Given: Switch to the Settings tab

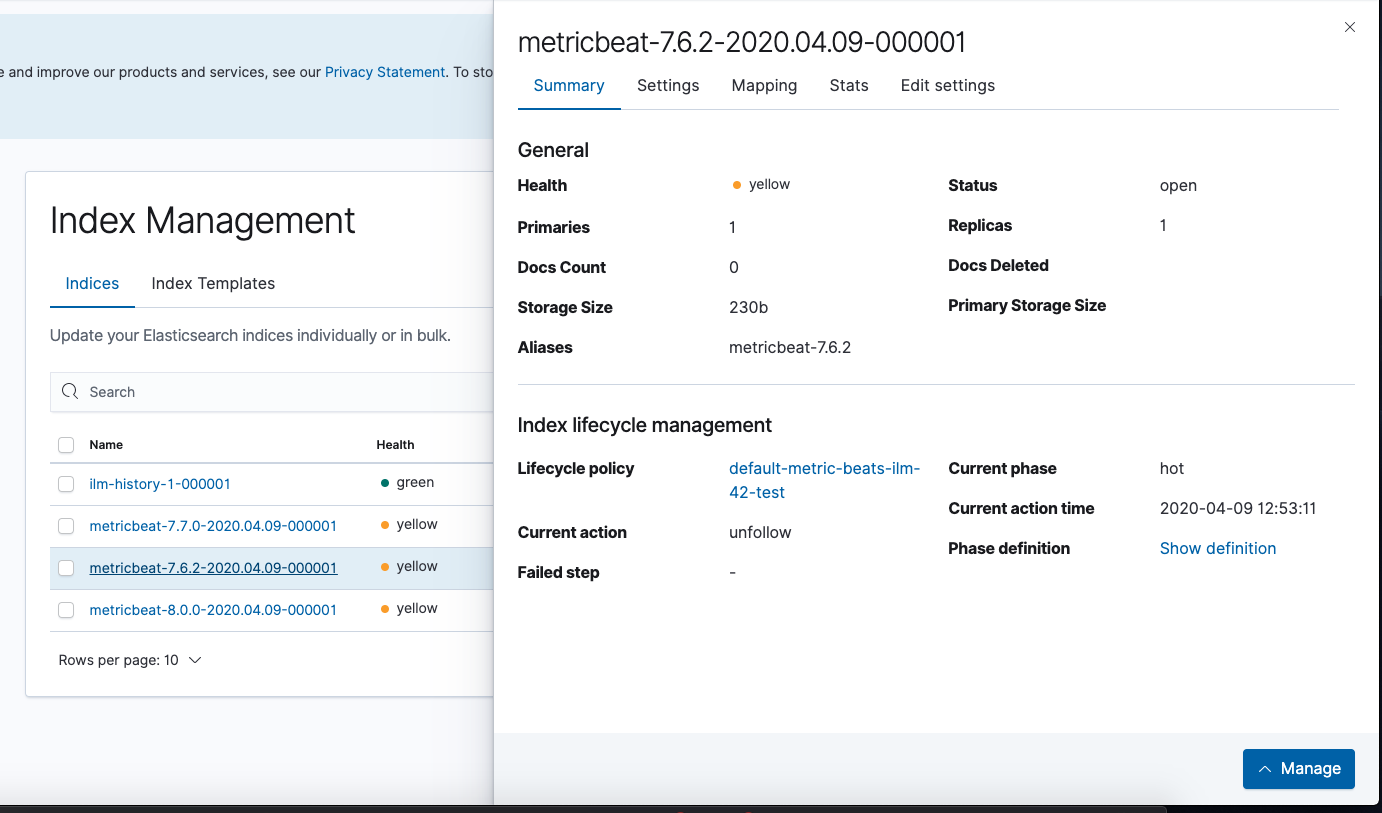Looking at the screenshot, I should (668, 85).
